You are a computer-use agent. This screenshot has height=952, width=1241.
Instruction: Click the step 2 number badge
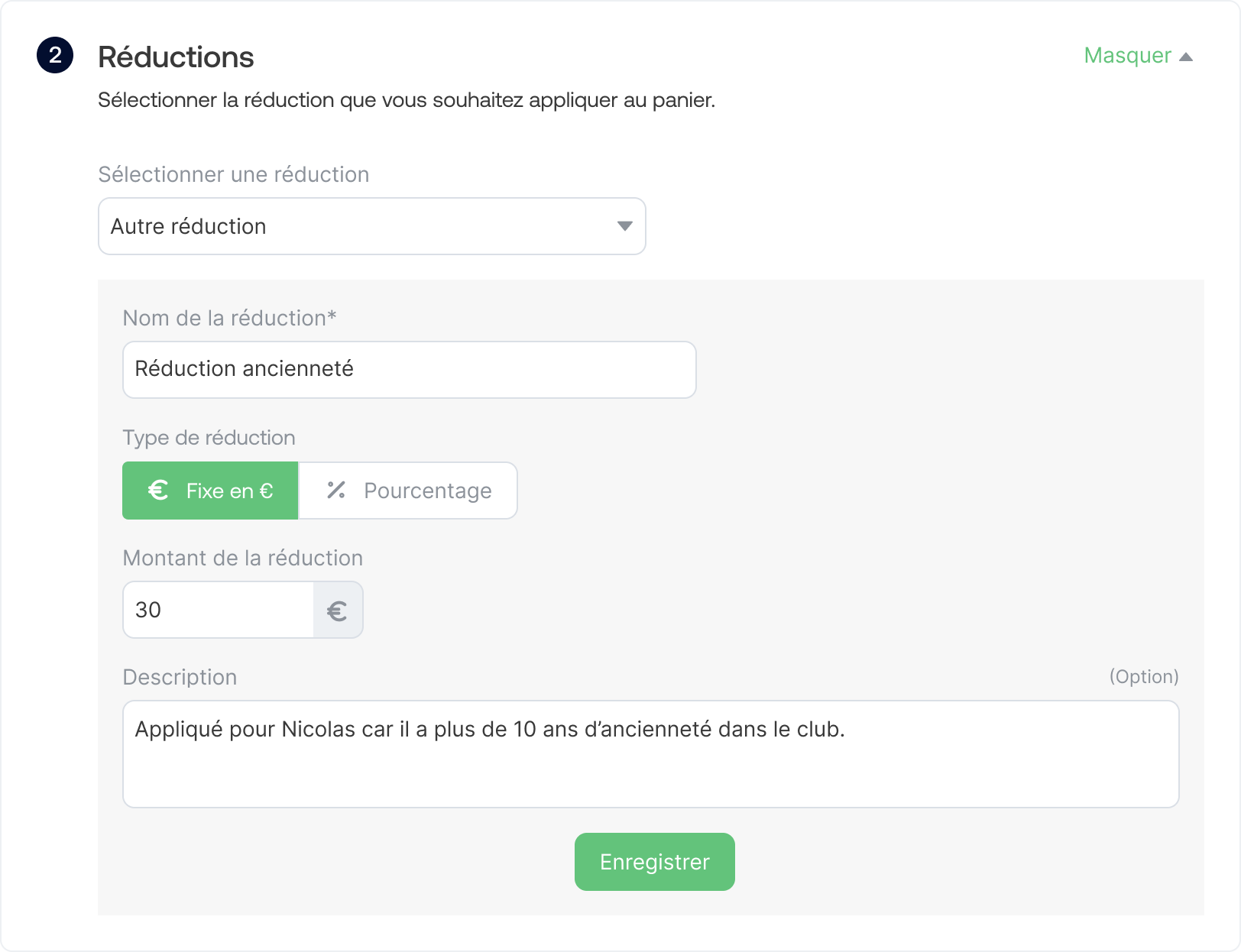pyautogui.click(x=55, y=56)
